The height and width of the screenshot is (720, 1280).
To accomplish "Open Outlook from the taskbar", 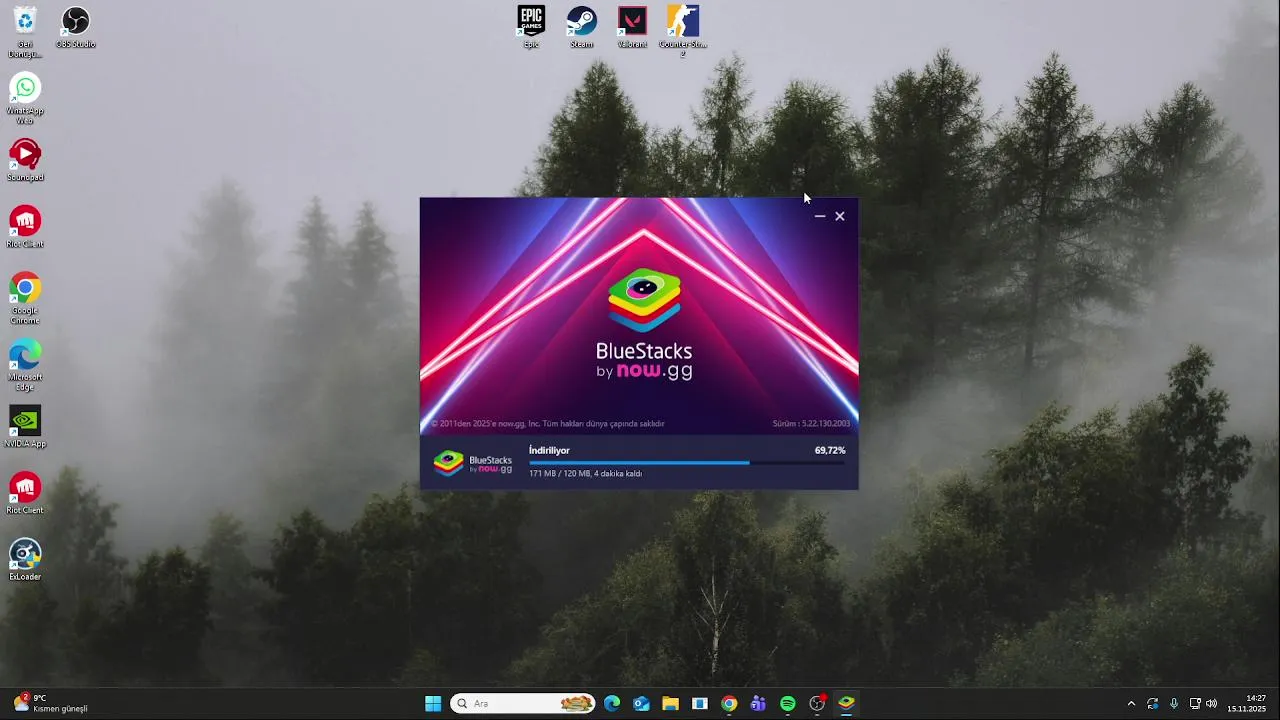I will pos(641,704).
